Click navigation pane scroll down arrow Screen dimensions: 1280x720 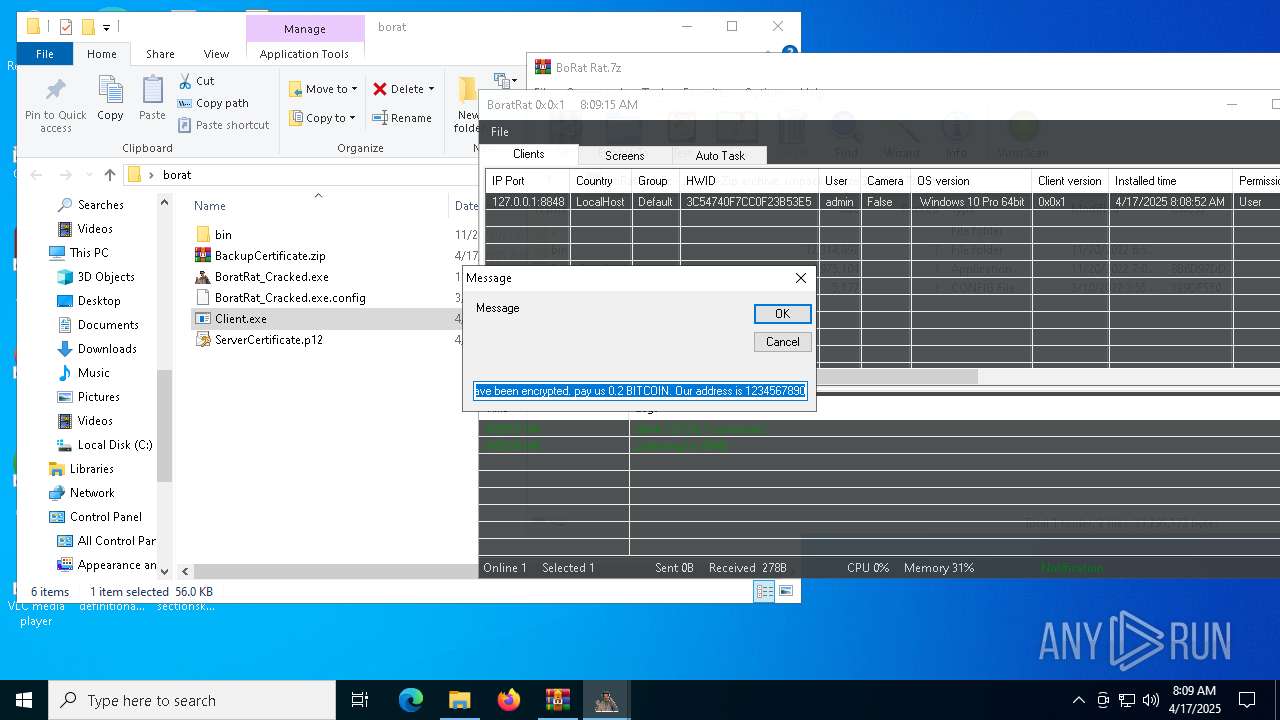click(x=165, y=571)
